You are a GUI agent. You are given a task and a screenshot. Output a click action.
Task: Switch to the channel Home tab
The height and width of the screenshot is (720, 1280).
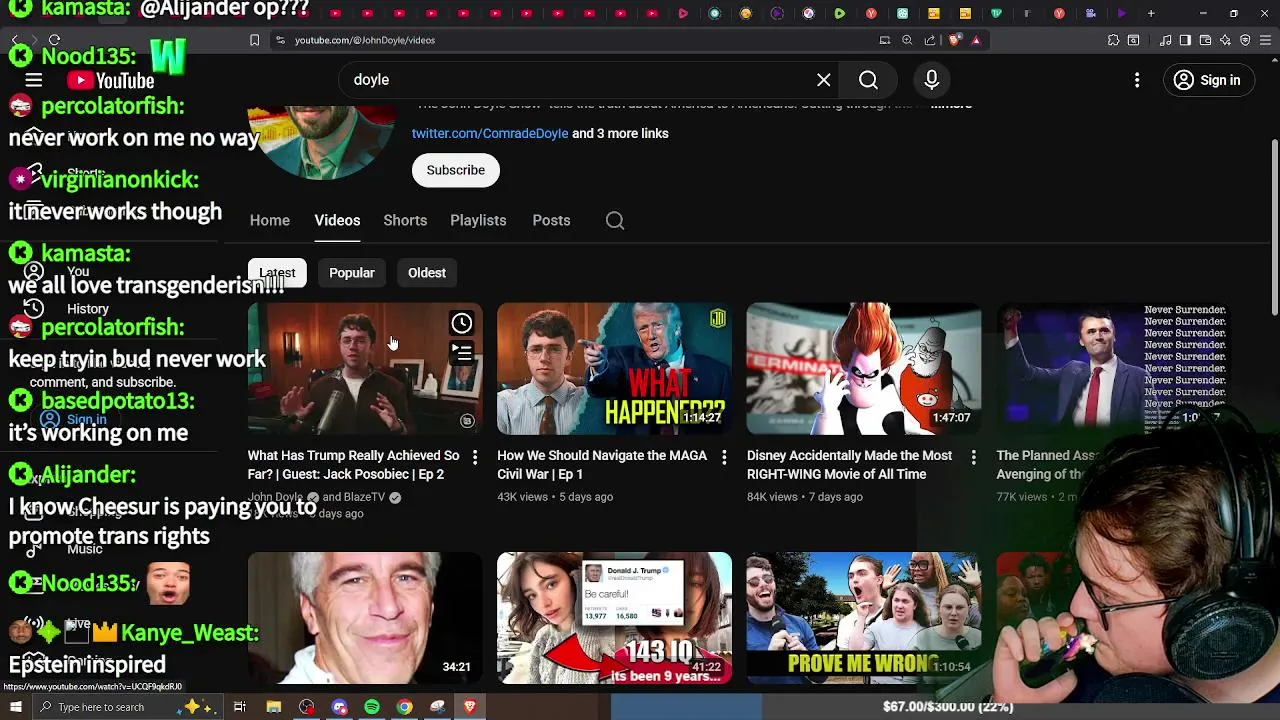(x=270, y=220)
